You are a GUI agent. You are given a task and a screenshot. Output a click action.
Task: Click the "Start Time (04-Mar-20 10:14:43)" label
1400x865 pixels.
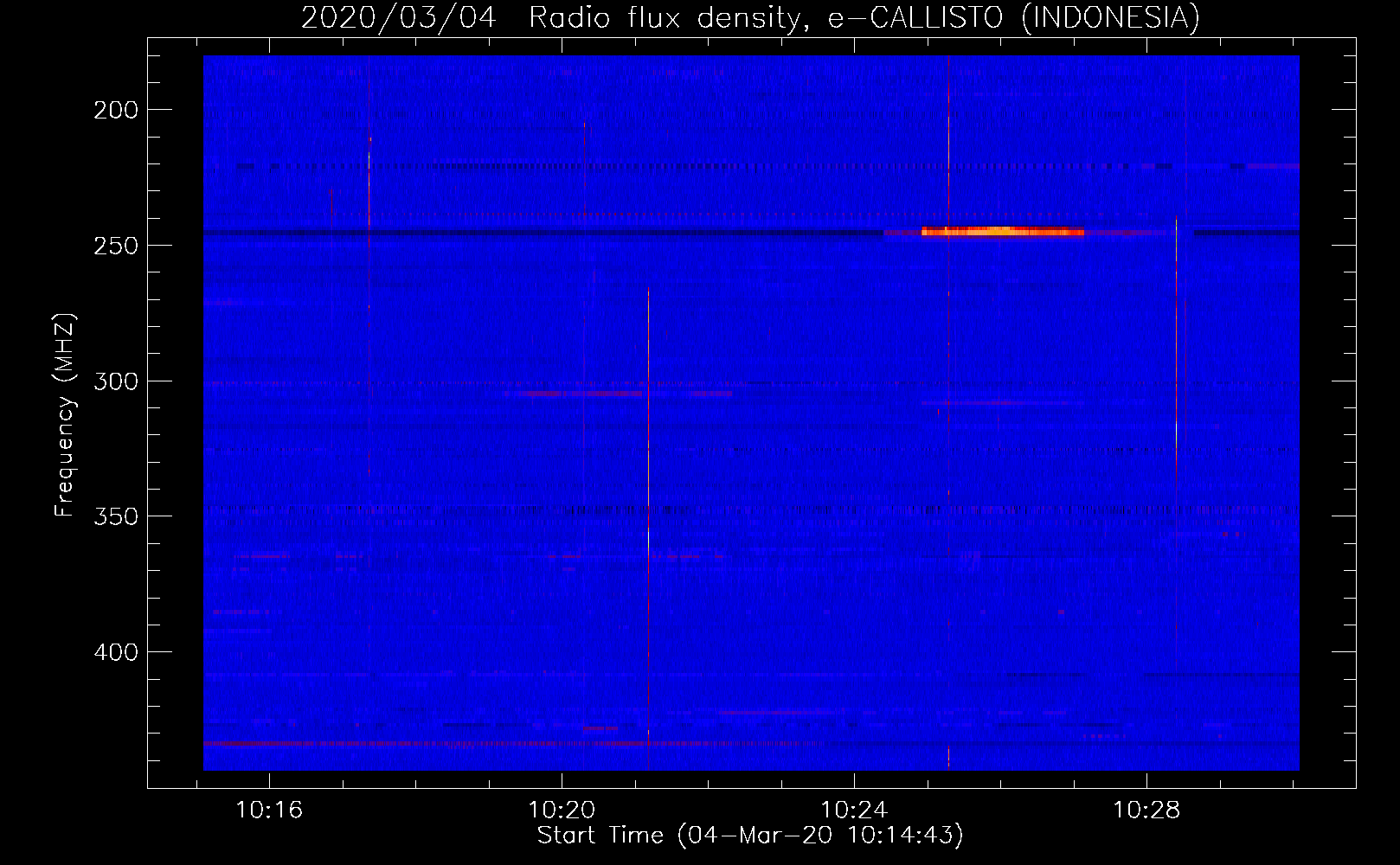coord(750,836)
